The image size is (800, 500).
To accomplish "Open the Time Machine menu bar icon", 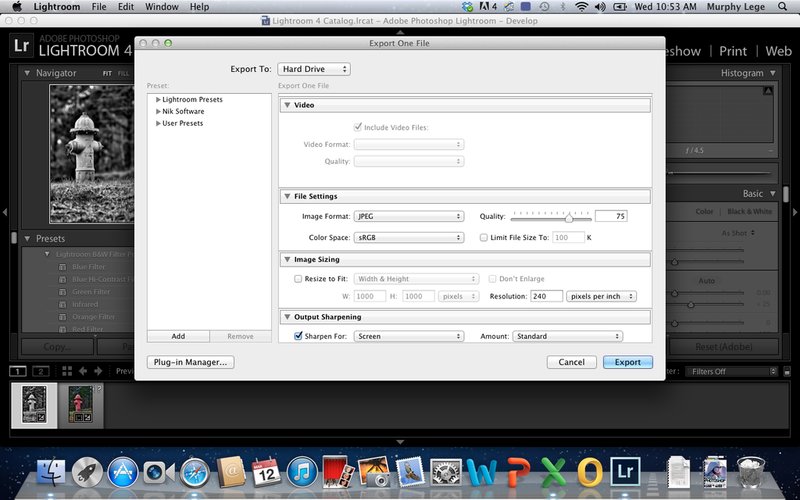I will (x=544, y=7).
